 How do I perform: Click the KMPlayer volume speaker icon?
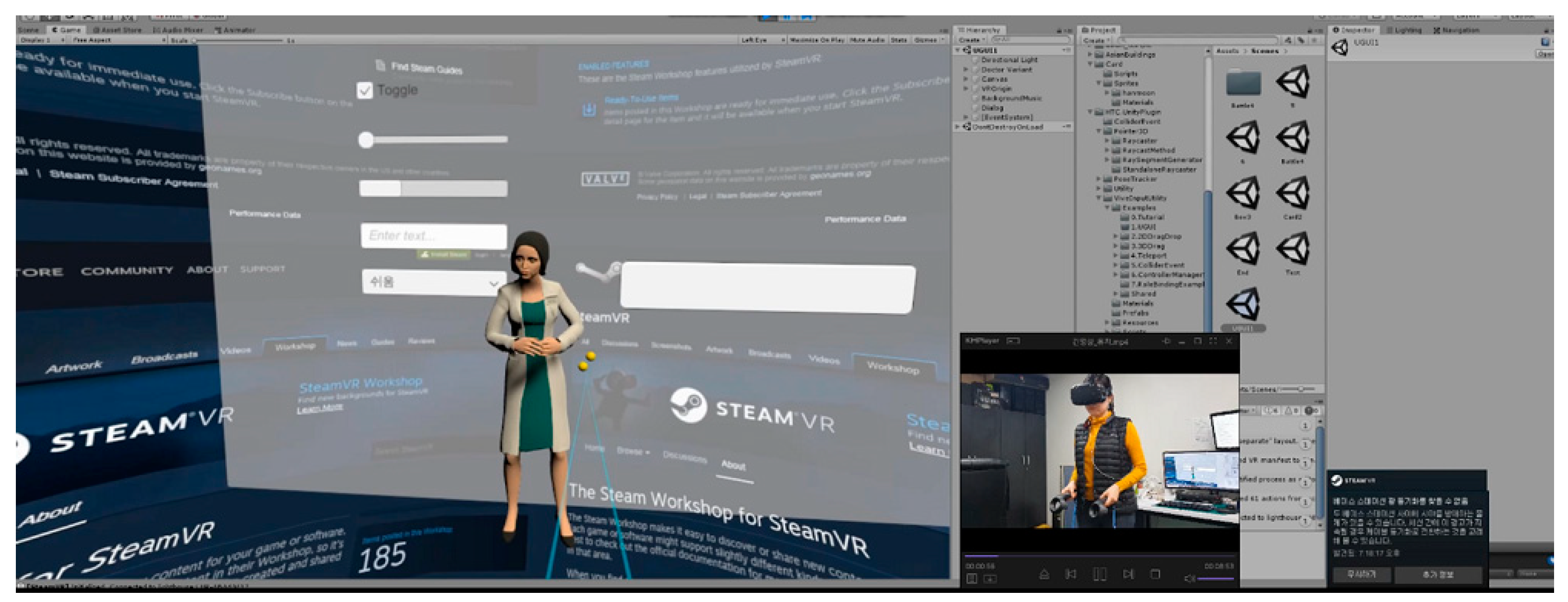click(x=1189, y=578)
